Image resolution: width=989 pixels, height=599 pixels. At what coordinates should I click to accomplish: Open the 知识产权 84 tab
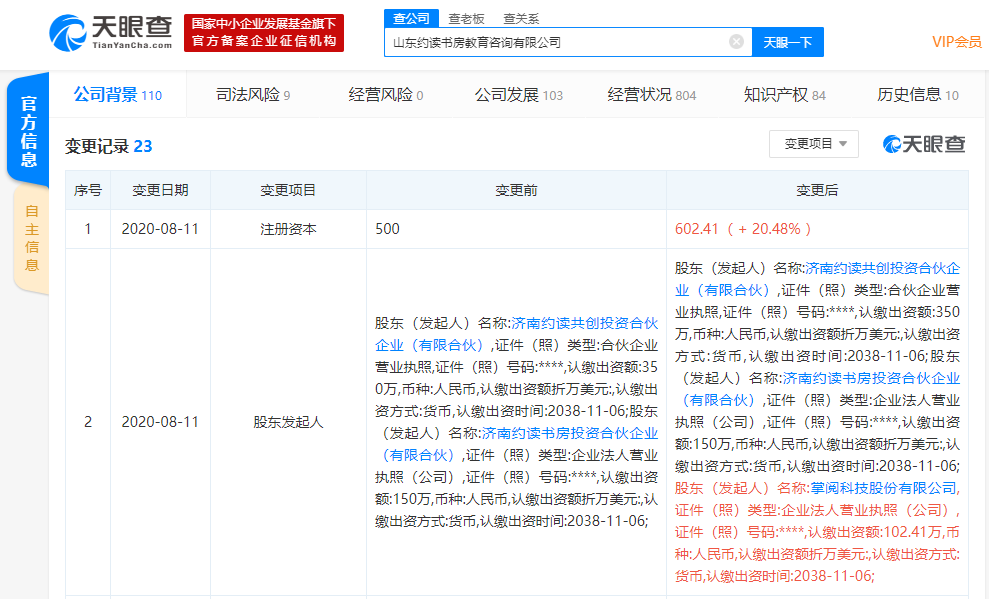tap(785, 95)
